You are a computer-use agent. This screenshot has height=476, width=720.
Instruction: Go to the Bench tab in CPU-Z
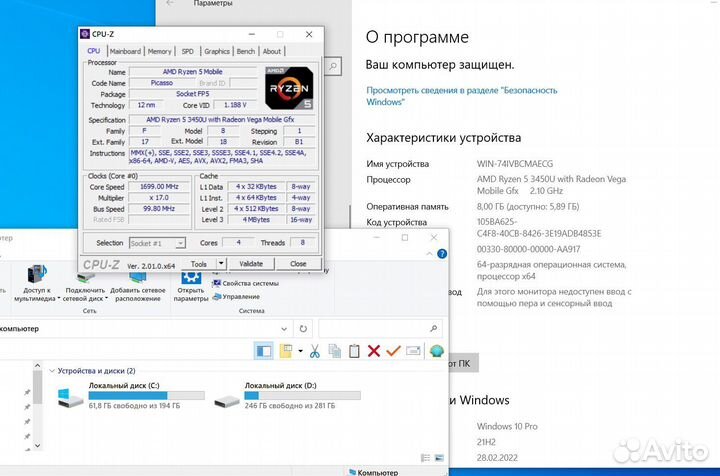click(x=246, y=51)
